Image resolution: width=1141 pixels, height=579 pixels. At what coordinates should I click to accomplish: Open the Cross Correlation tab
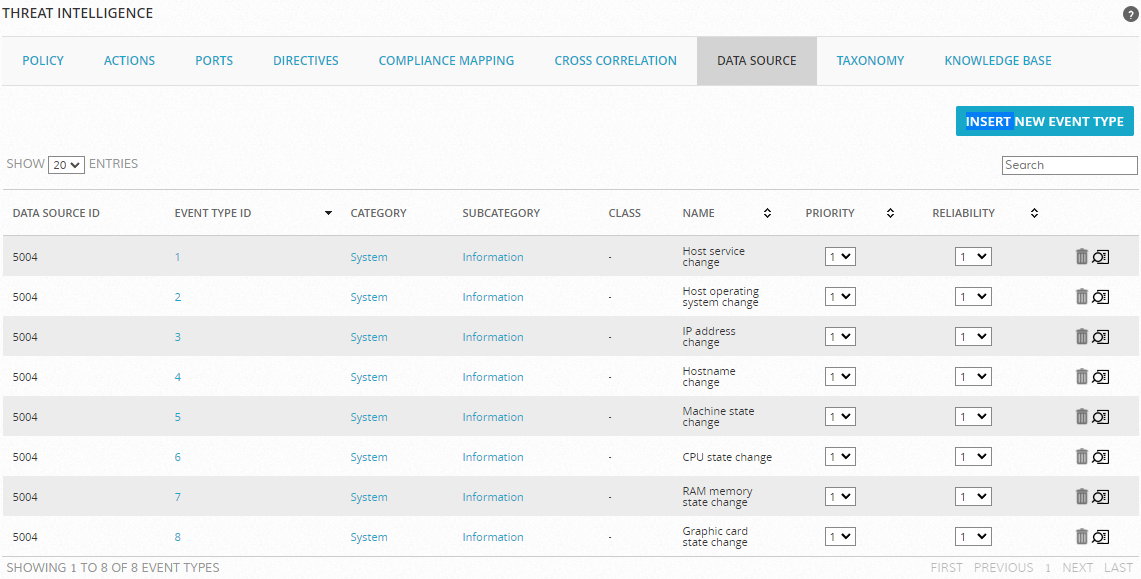(x=616, y=61)
